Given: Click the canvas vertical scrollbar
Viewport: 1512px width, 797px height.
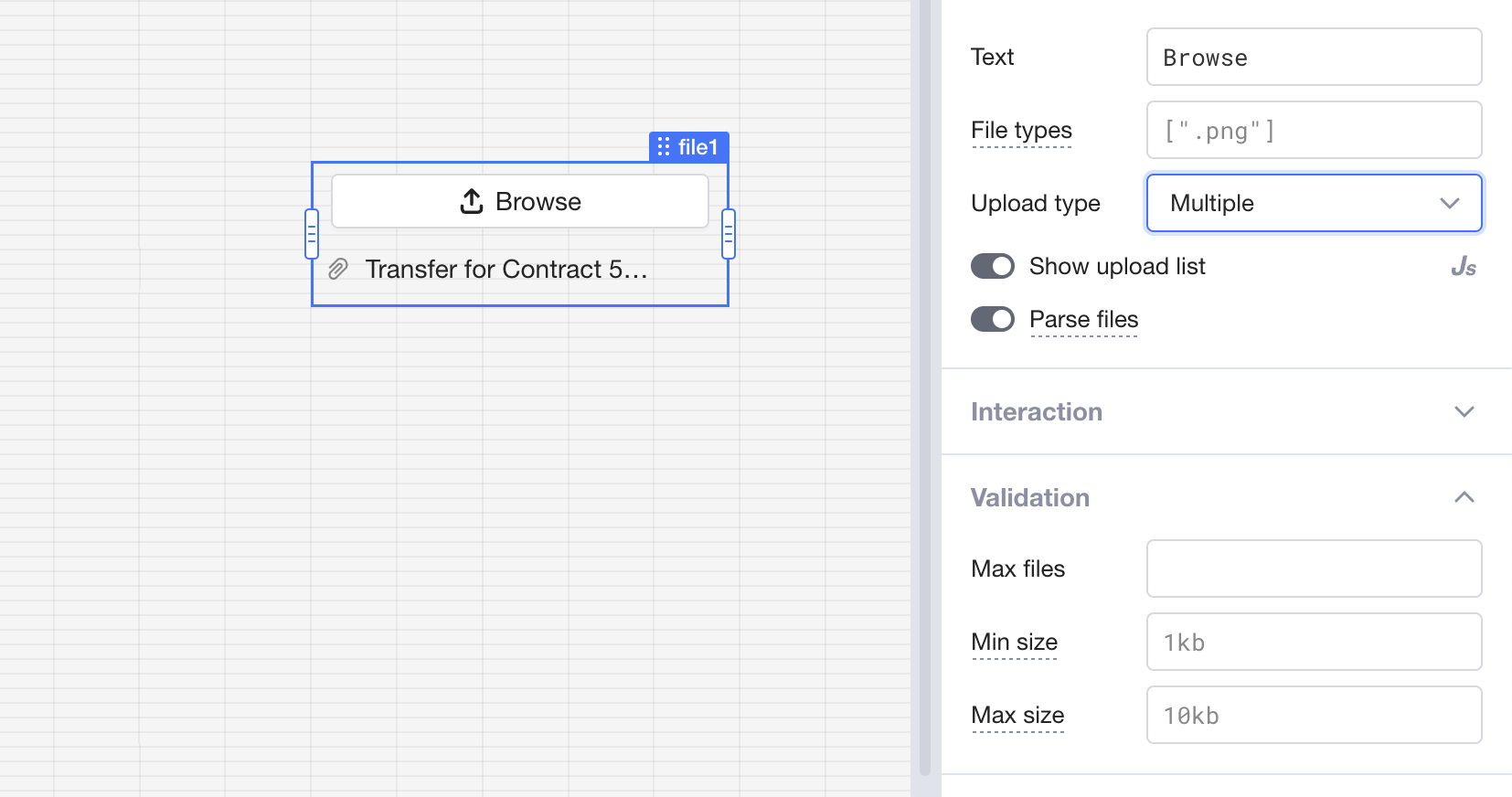Looking at the screenshot, I should pyautogui.click(x=924, y=393).
